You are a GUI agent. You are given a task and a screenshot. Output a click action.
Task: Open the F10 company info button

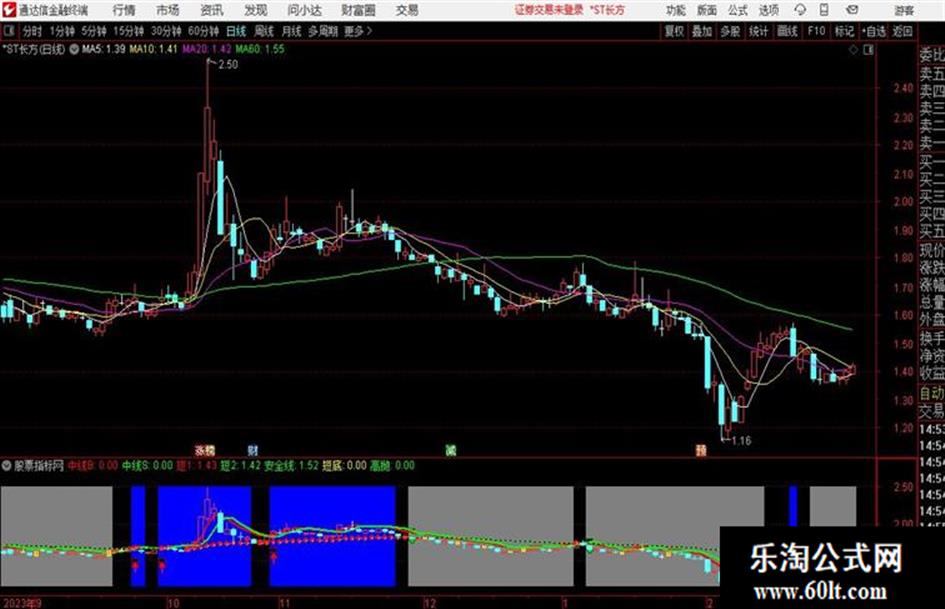tap(816, 31)
